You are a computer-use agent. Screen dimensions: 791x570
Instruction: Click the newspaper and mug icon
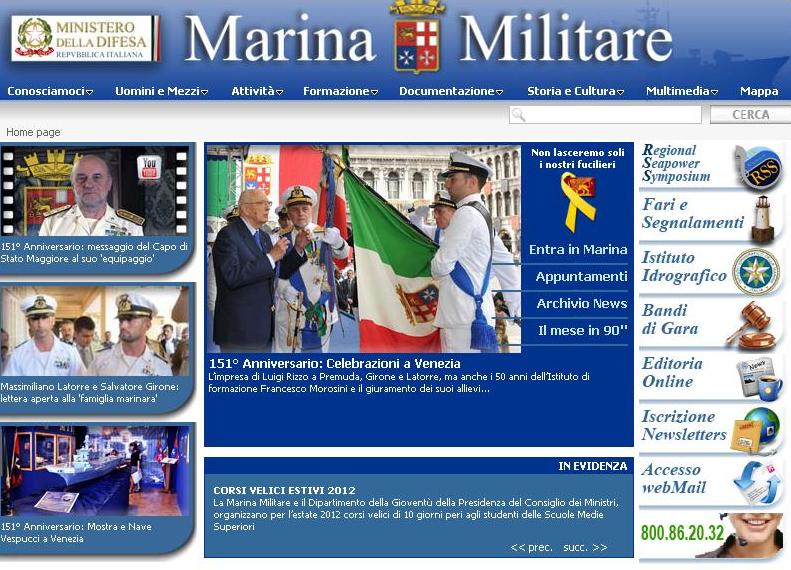tap(759, 378)
